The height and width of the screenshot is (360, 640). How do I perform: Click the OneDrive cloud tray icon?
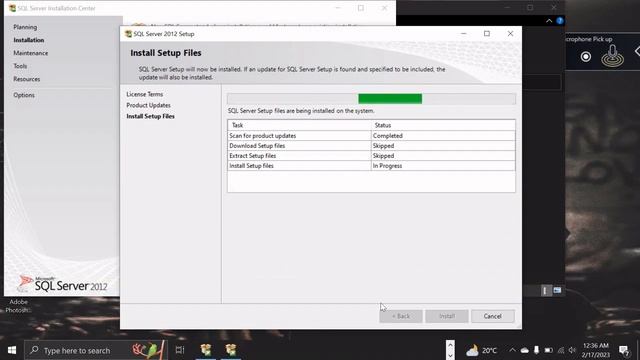click(525, 350)
